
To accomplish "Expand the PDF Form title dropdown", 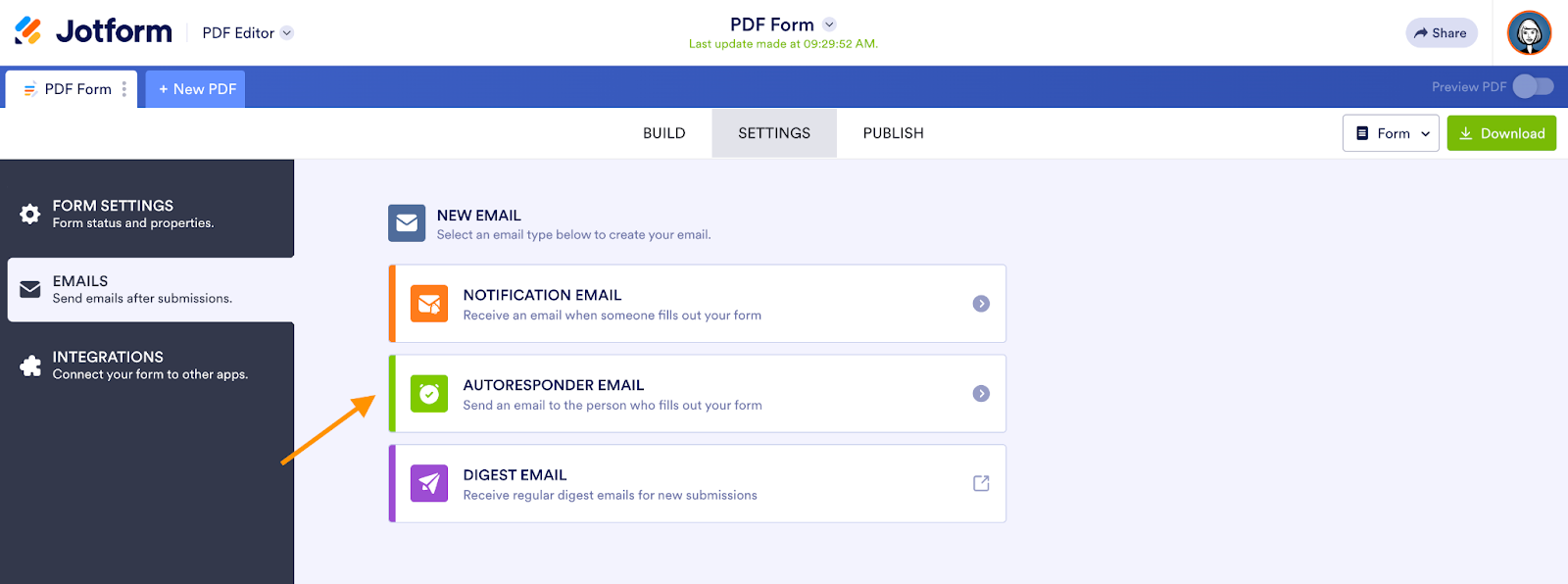I will 829,24.
